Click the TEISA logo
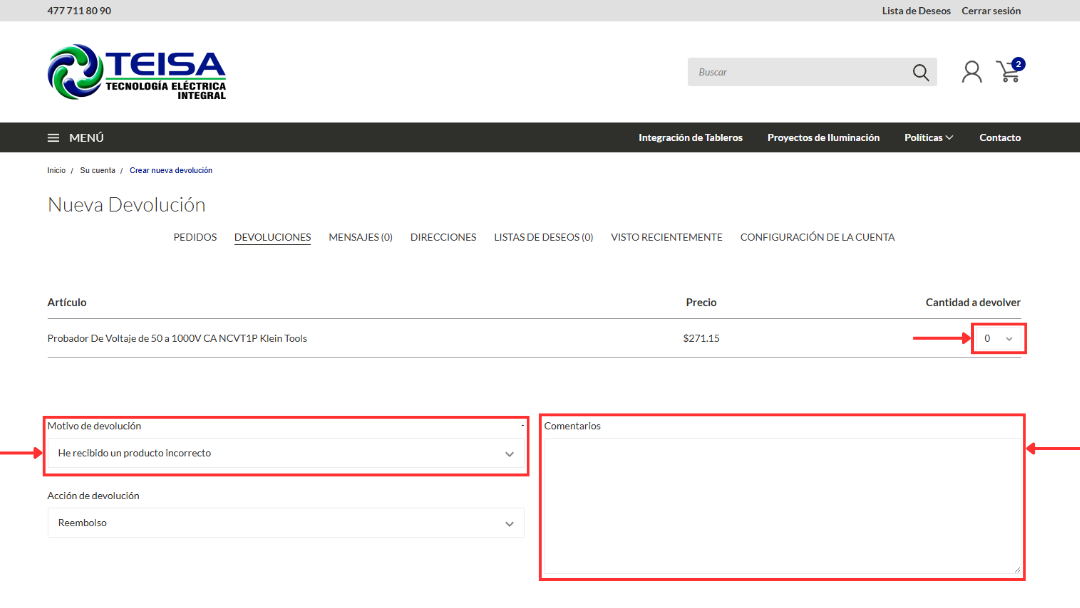This screenshot has width=1080, height=608. (137, 72)
